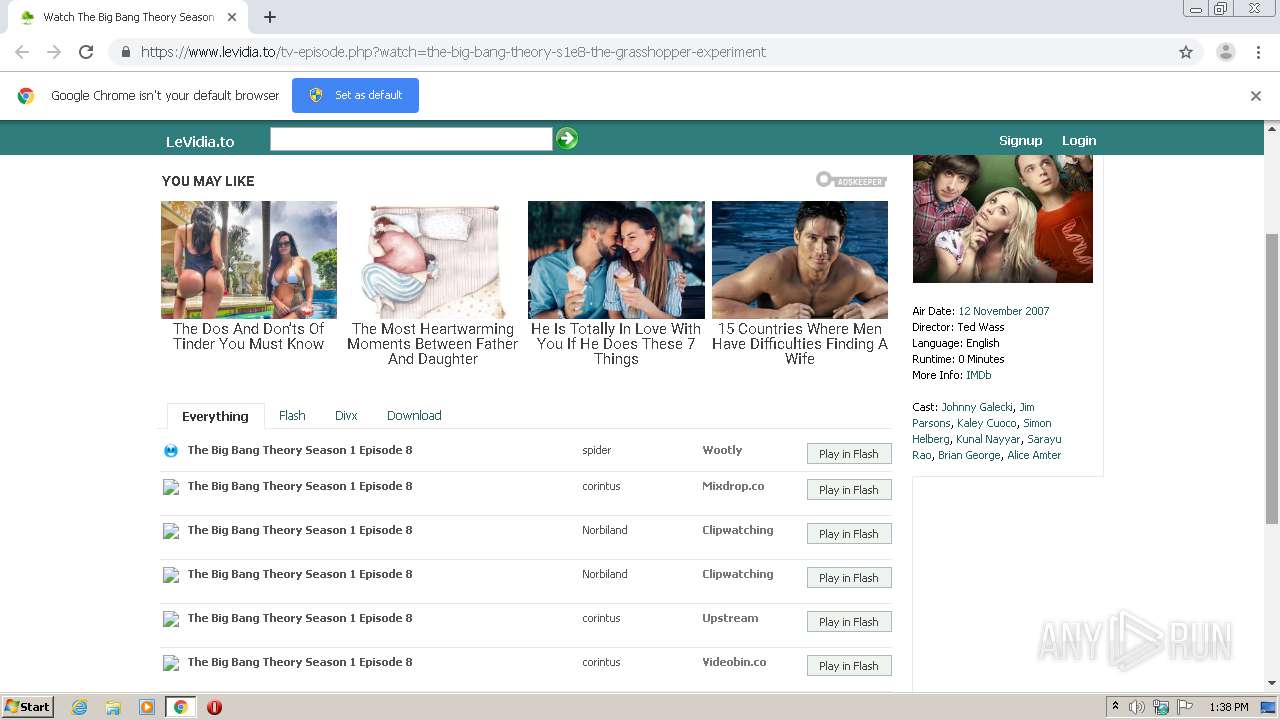
Task: View site info via the padlock icon
Action: coord(125,52)
